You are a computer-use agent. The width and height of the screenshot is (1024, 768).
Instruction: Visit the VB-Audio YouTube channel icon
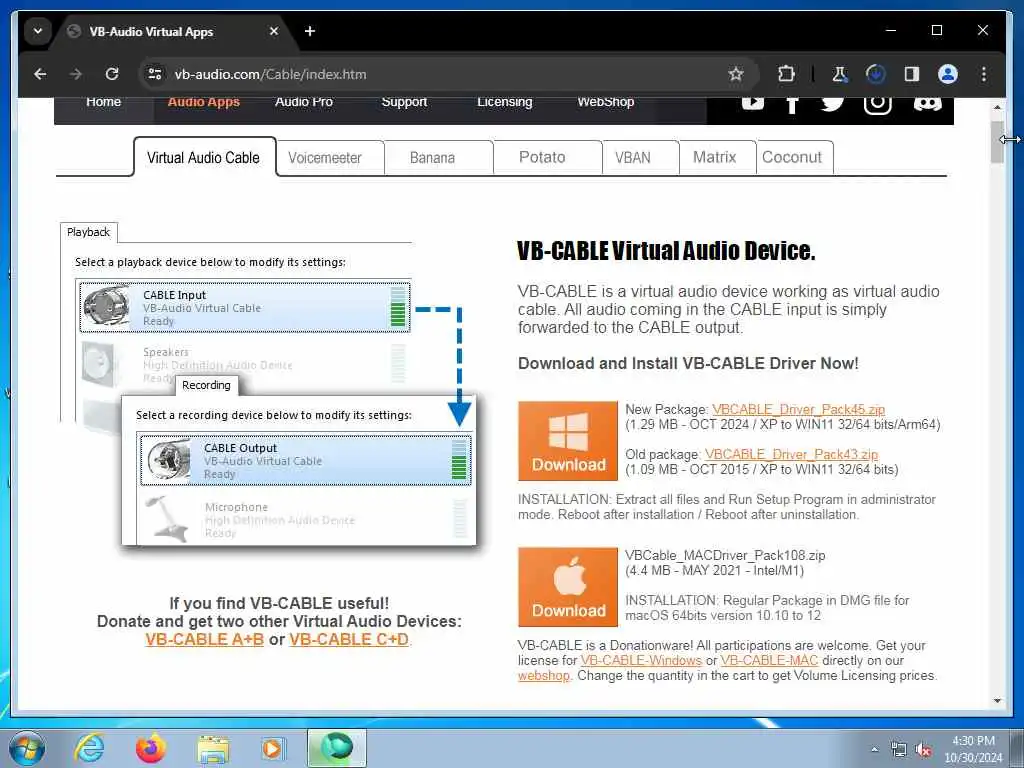[x=752, y=102]
